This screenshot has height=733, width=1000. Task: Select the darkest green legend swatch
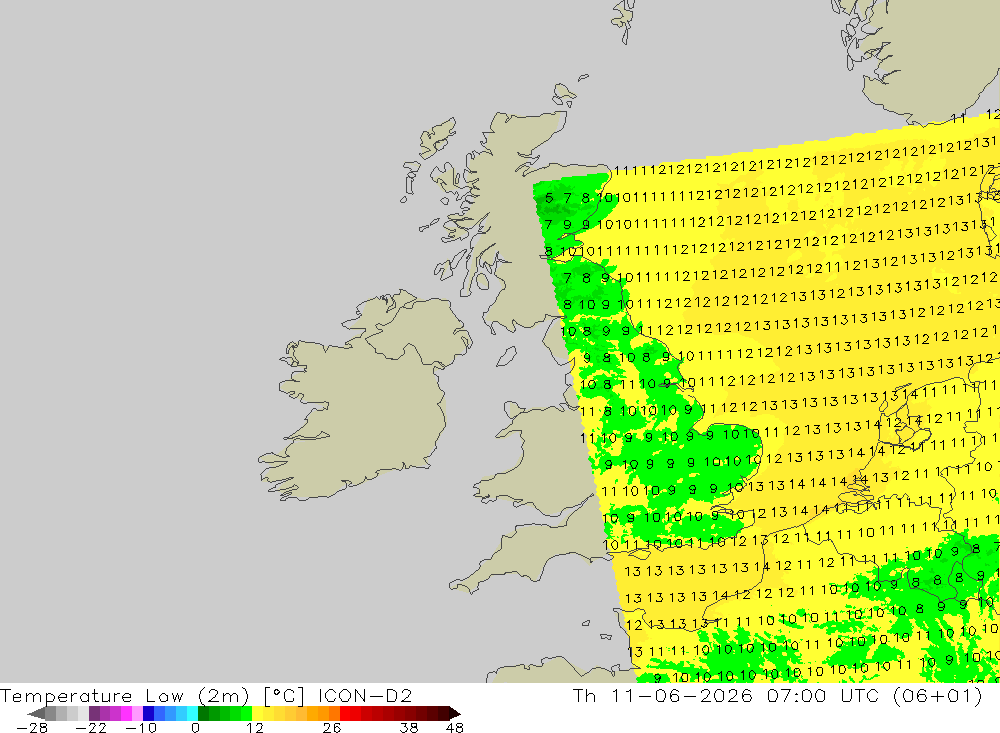click(203, 714)
